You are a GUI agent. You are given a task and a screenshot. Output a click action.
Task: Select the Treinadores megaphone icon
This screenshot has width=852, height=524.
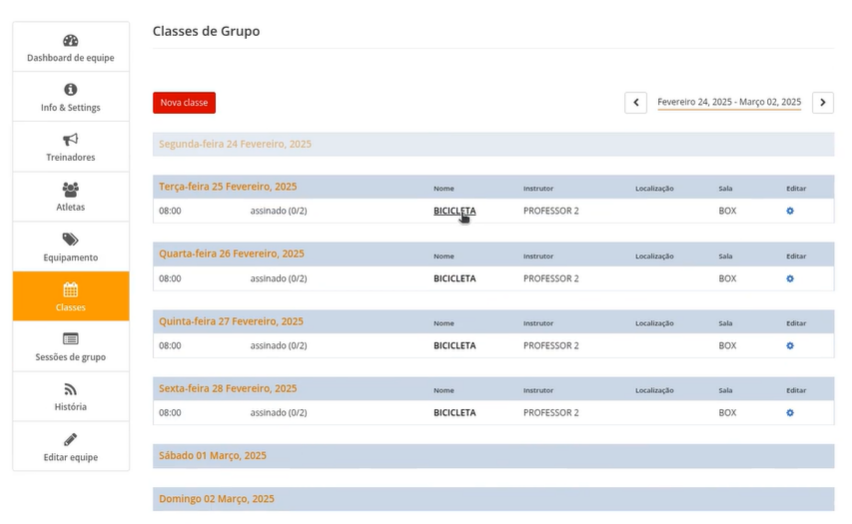click(x=70, y=140)
